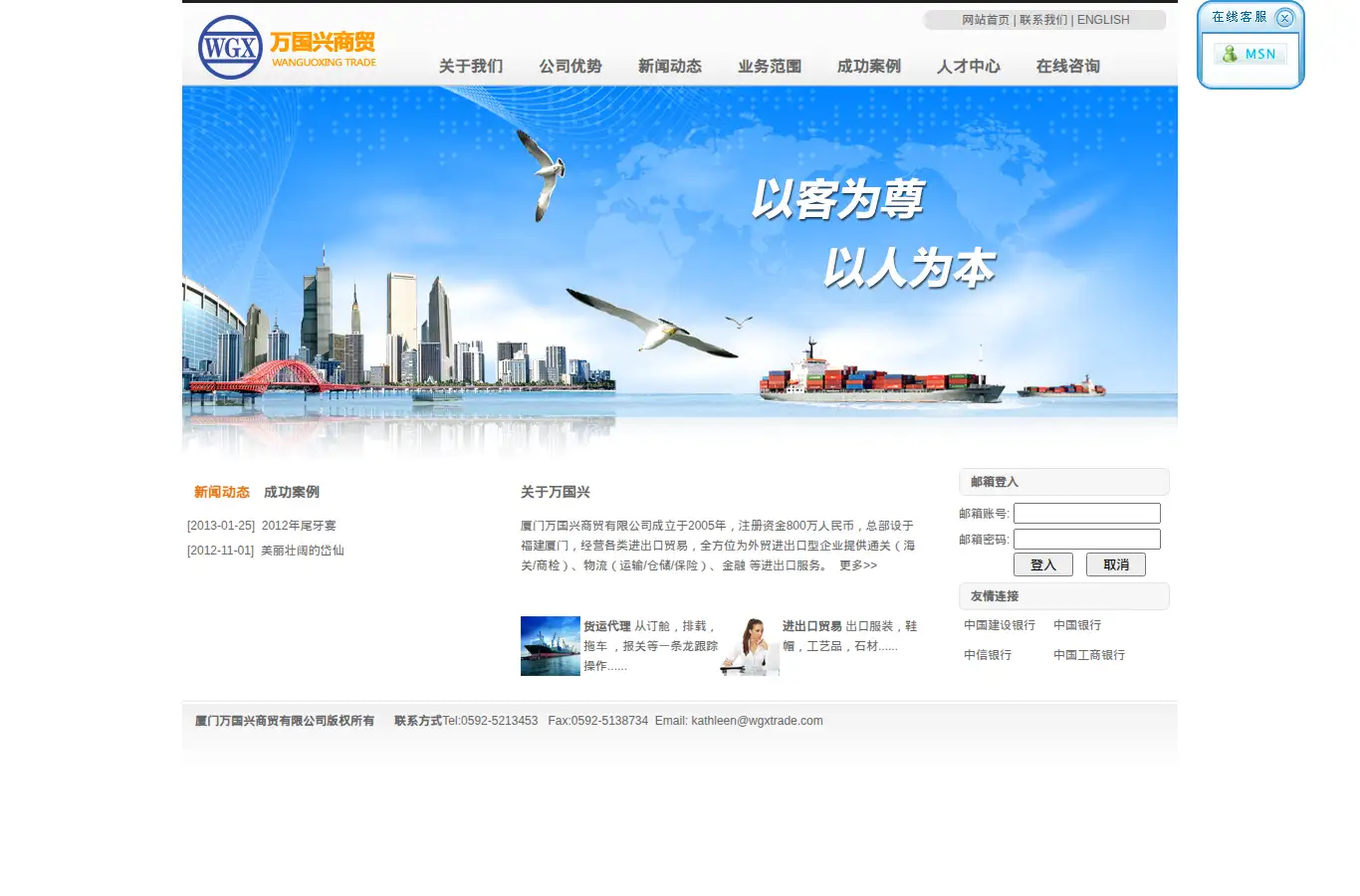The width and height of the screenshot is (1360, 896).
Task: Click the date [2012-11-01] in the news list
Action: pyautogui.click(x=221, y=551)
